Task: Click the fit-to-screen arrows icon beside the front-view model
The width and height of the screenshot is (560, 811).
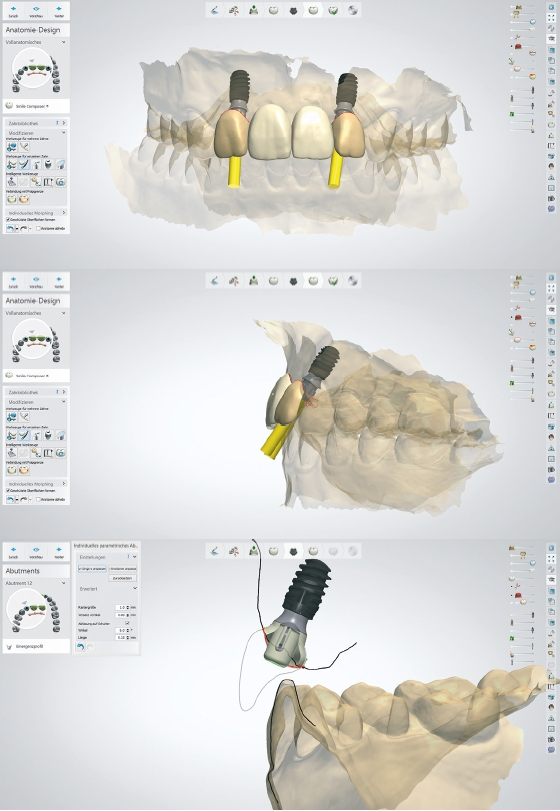Action: 551,18
